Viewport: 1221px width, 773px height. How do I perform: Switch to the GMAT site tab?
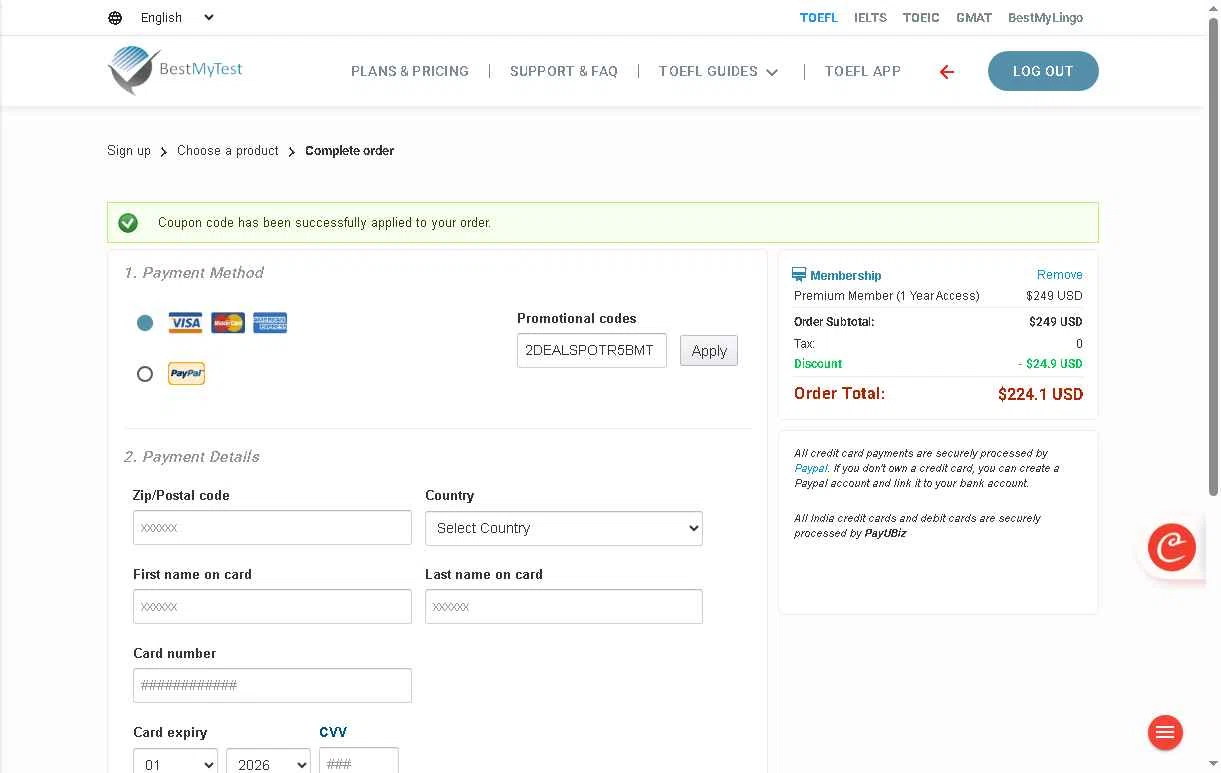coord(974,18)
